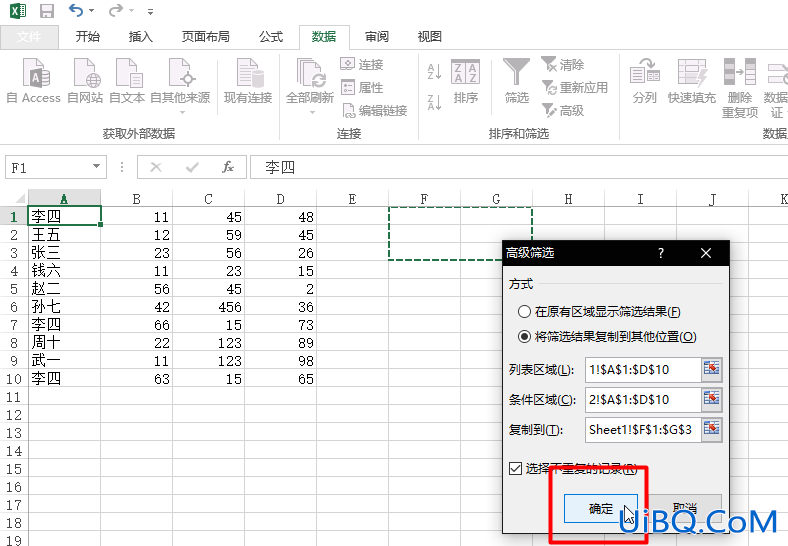Click 快速填充 flash fill
Screen dimensions: 788x546
(x=692, y=80)
